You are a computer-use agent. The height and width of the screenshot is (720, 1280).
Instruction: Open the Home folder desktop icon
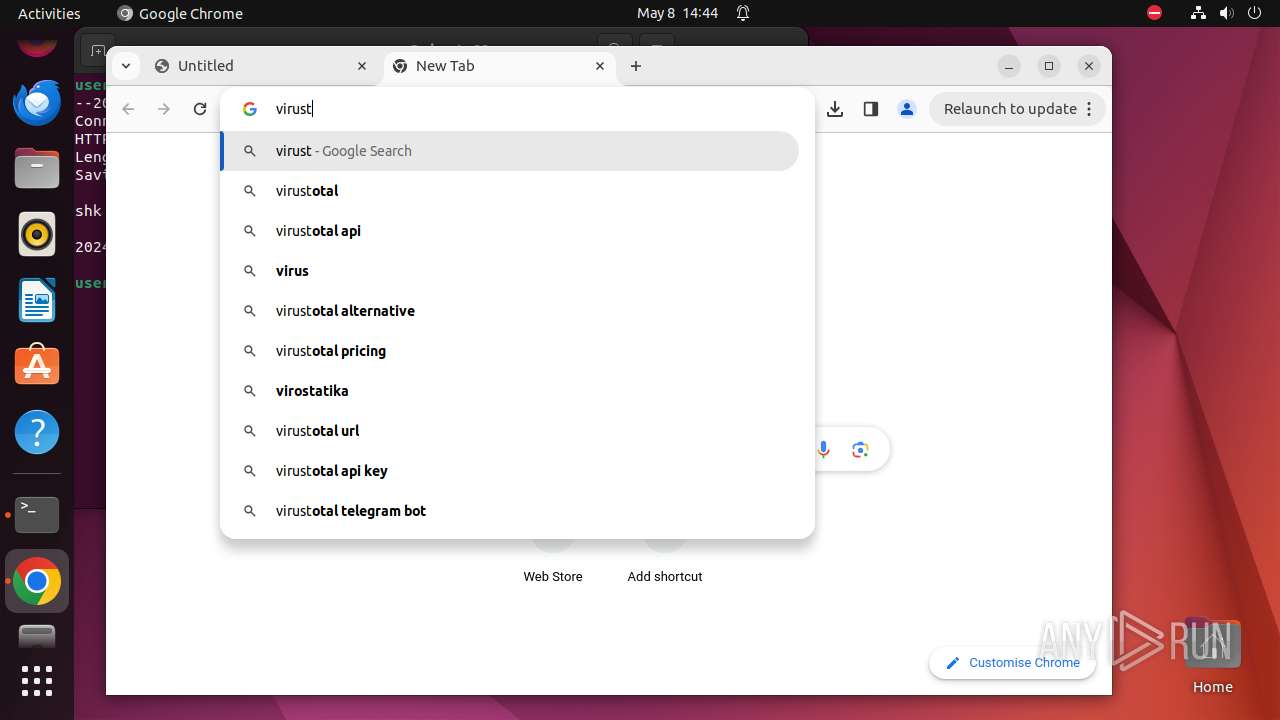pyautogui.click(x=1212, y=655)
